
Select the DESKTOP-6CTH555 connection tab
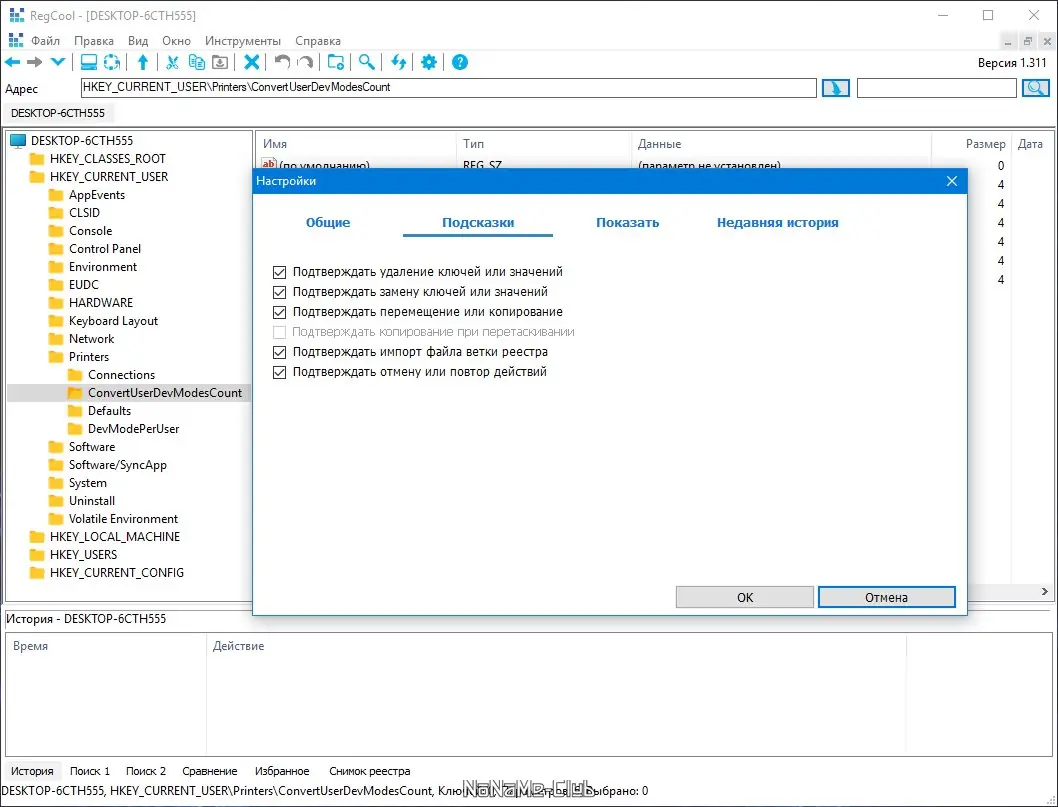(x=58, y=113)
